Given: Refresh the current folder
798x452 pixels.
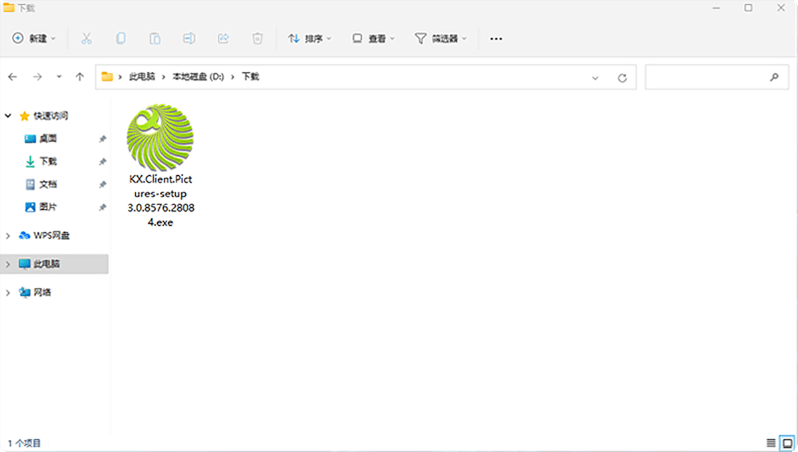Looking at the screenshot, I should [622, 78].
